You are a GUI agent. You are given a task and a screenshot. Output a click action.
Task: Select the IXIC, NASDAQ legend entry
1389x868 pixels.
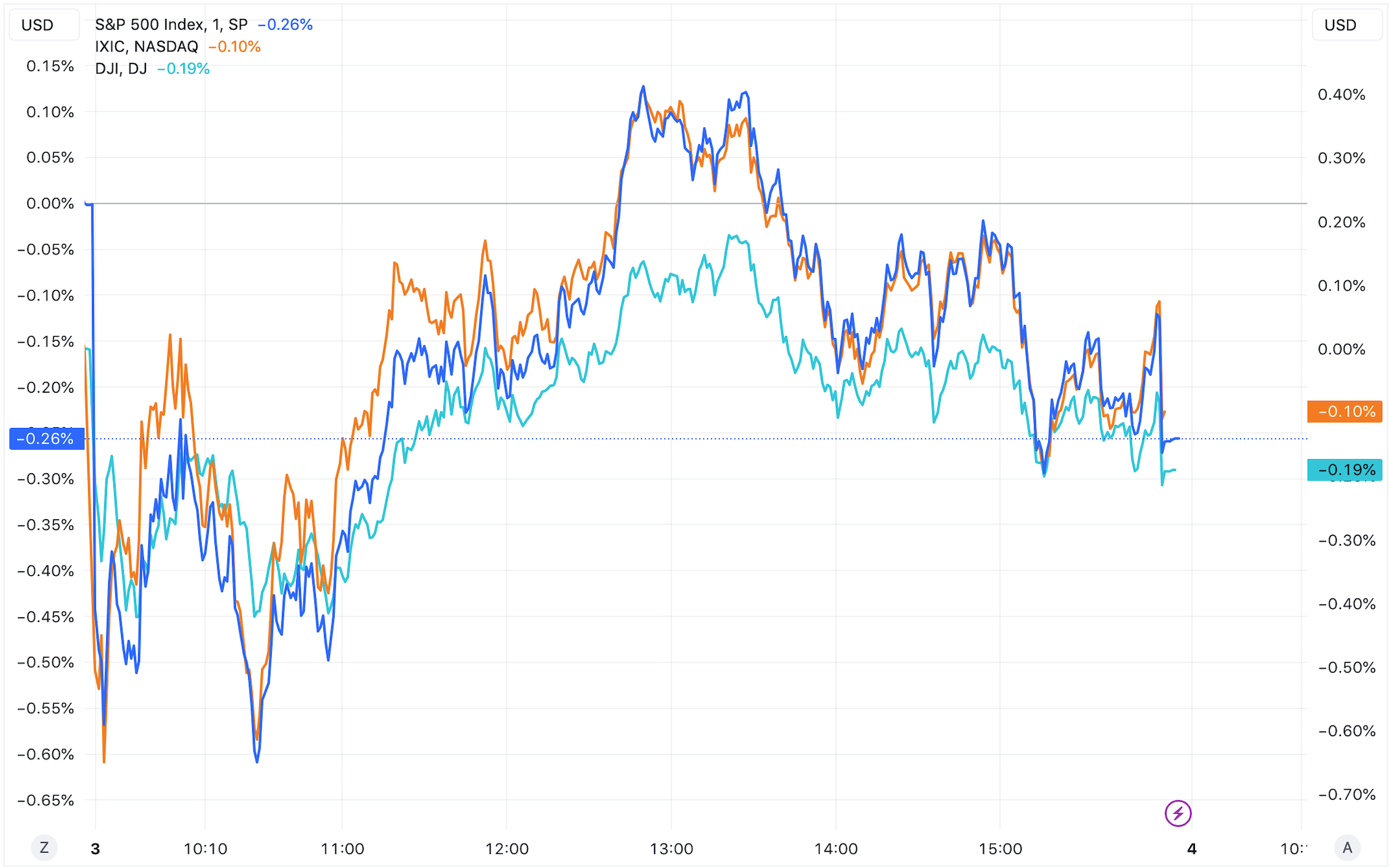pyautogui.click(x=147, y=47)
